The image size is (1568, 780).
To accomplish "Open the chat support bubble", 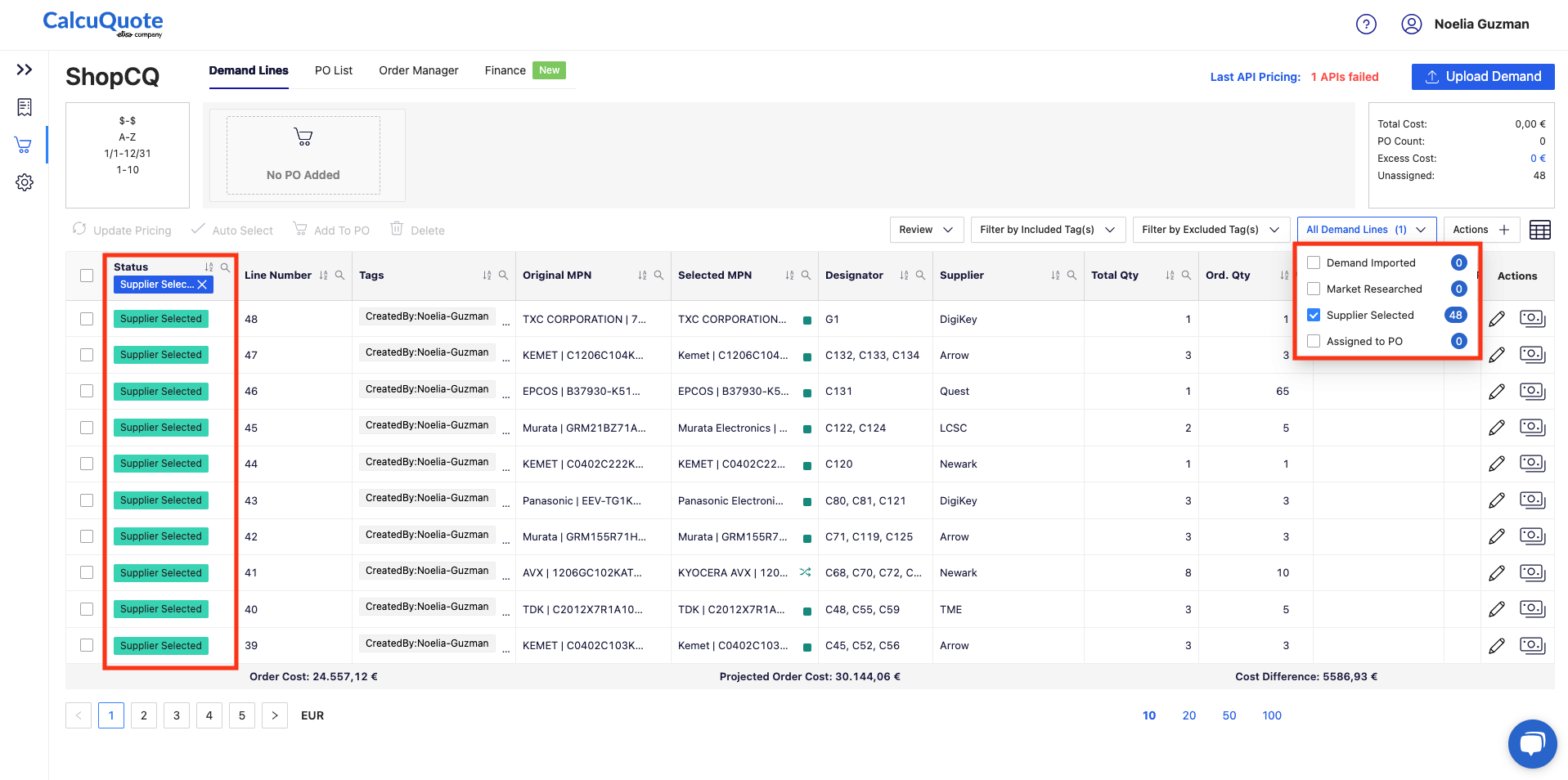I will click(x=1532, y=744).
